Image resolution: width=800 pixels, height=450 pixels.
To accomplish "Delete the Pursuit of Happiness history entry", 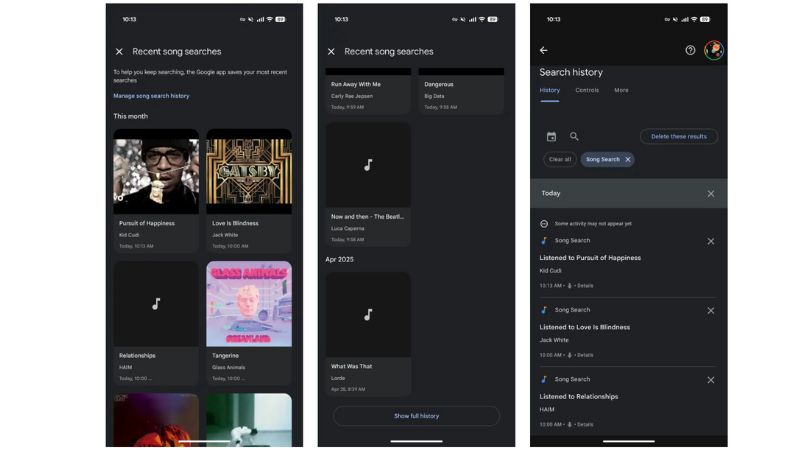I will click(711, 241).
